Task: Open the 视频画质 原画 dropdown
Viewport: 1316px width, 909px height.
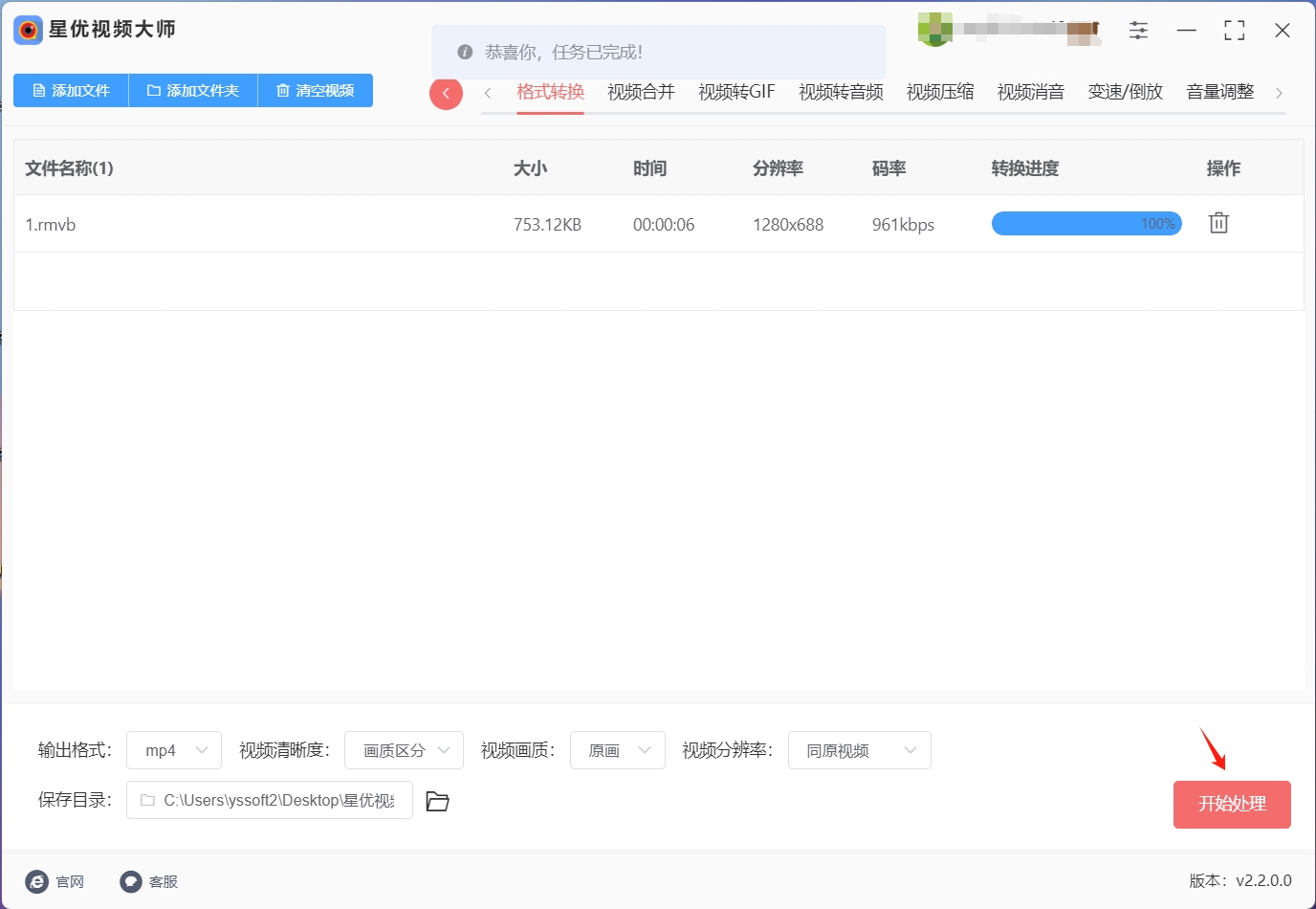Action: [x=618, y=750]
